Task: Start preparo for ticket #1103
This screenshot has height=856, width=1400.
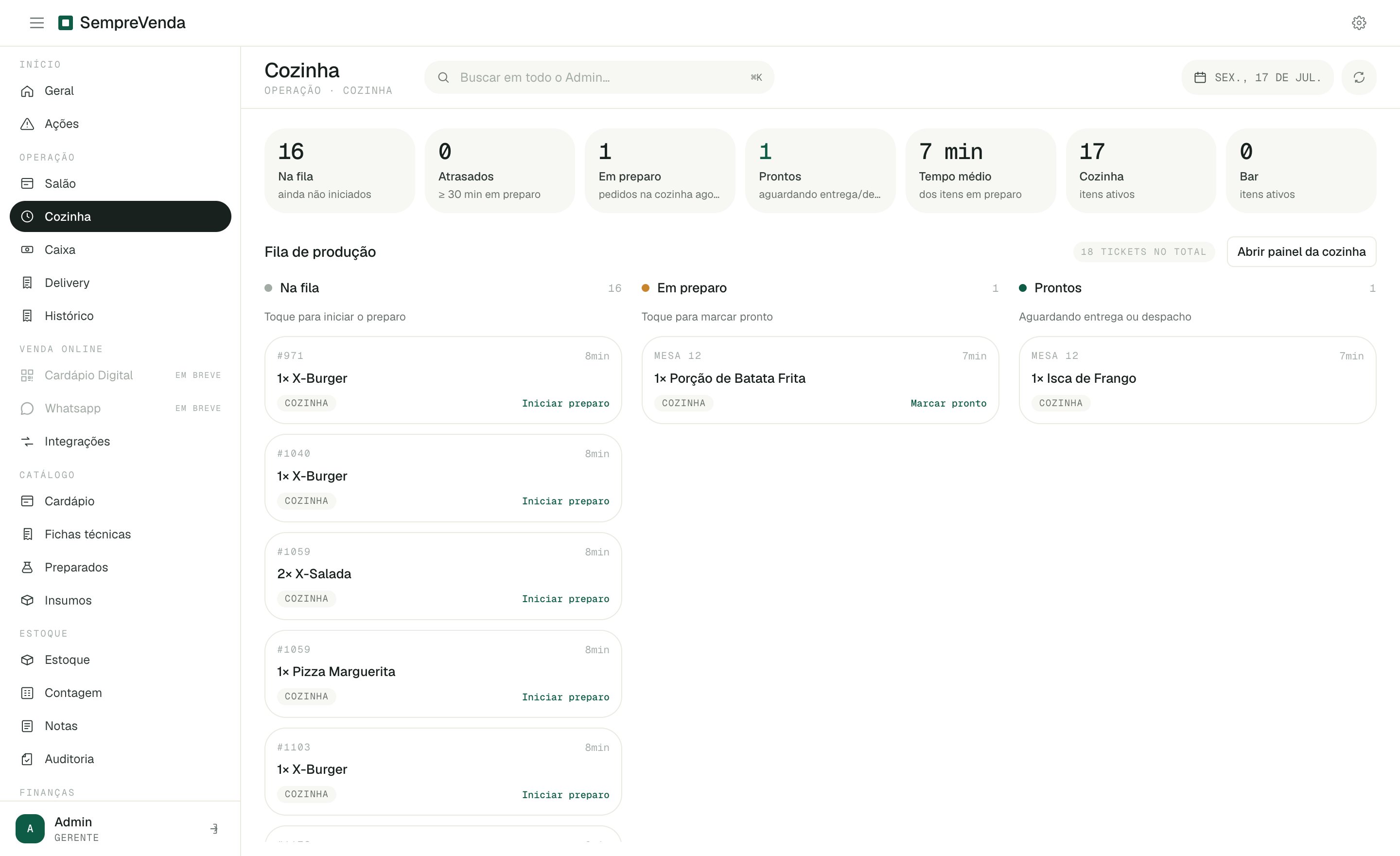Action: pyautogui.click(x=565, y=795)
